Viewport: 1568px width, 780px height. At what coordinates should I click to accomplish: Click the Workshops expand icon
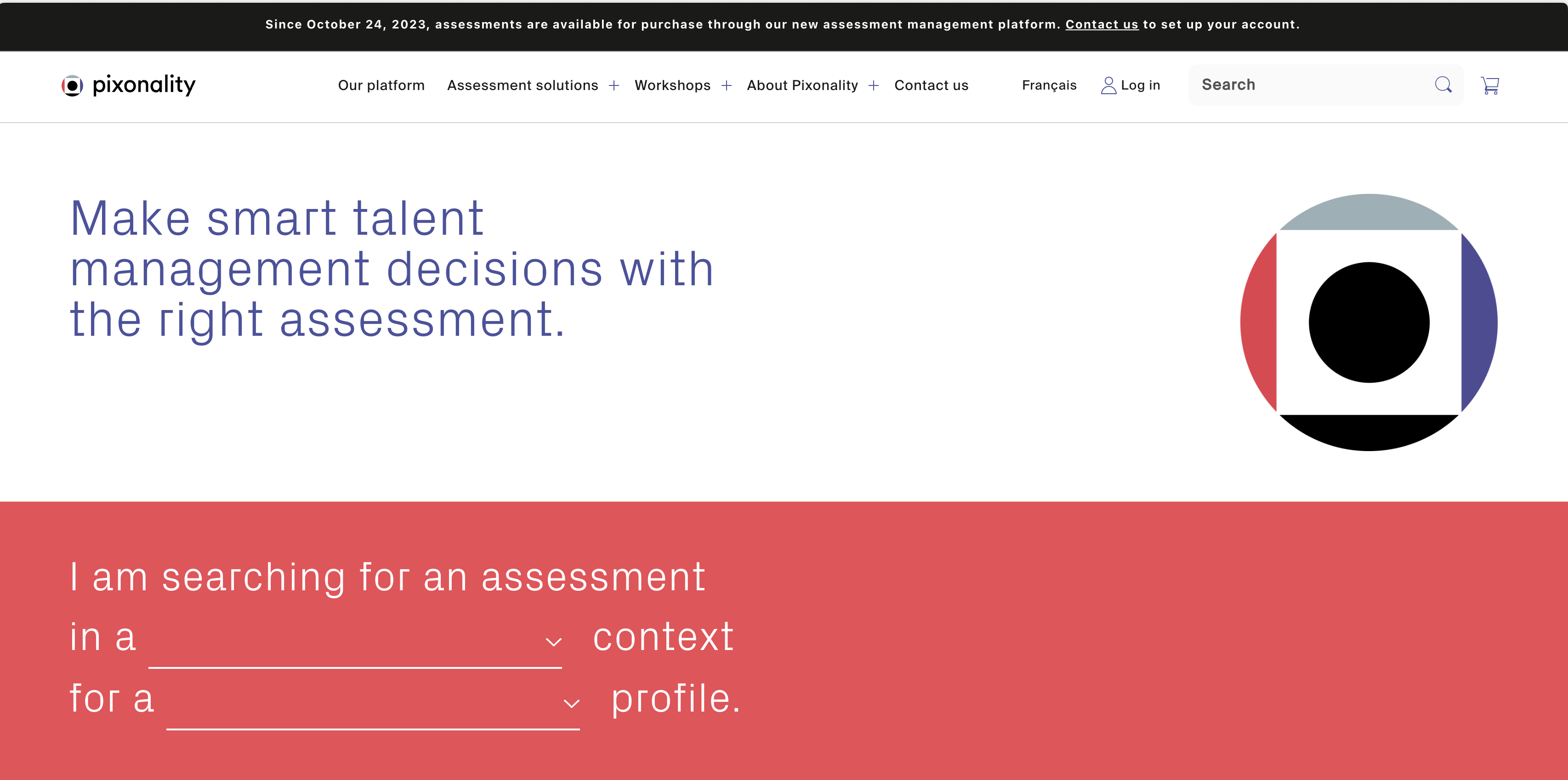pos(726,85)
